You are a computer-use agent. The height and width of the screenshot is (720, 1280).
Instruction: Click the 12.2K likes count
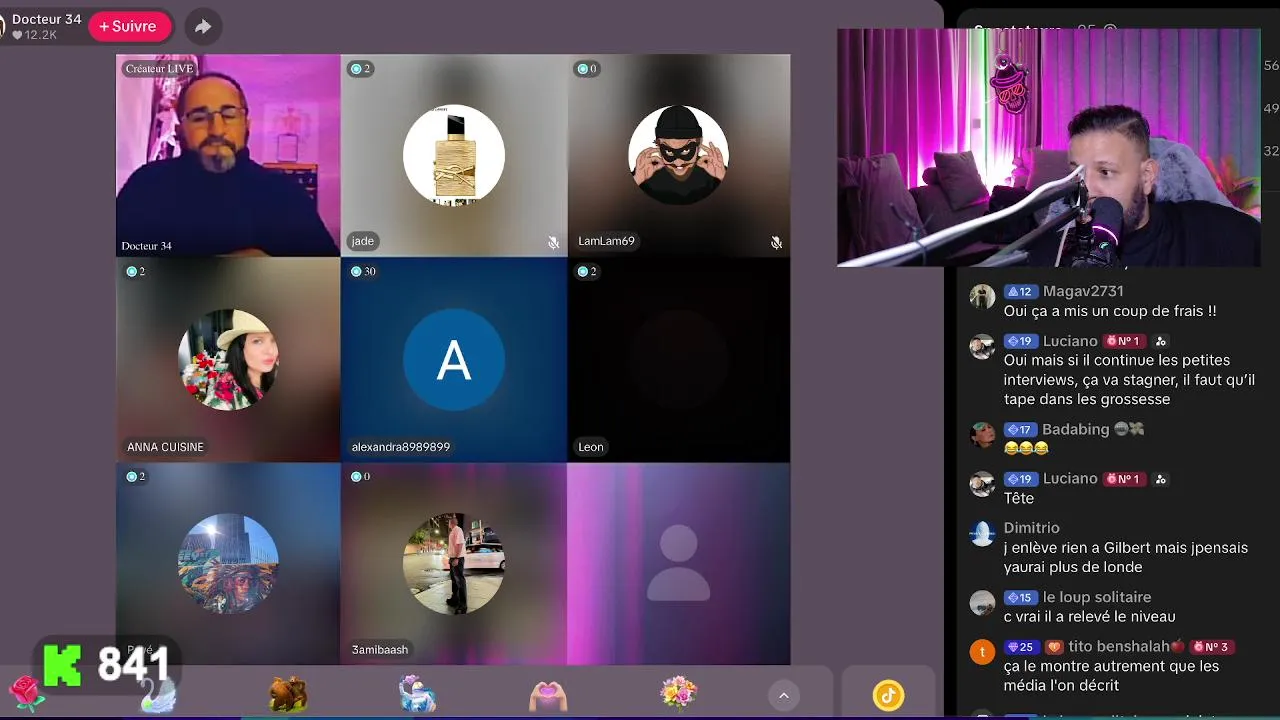34,35
